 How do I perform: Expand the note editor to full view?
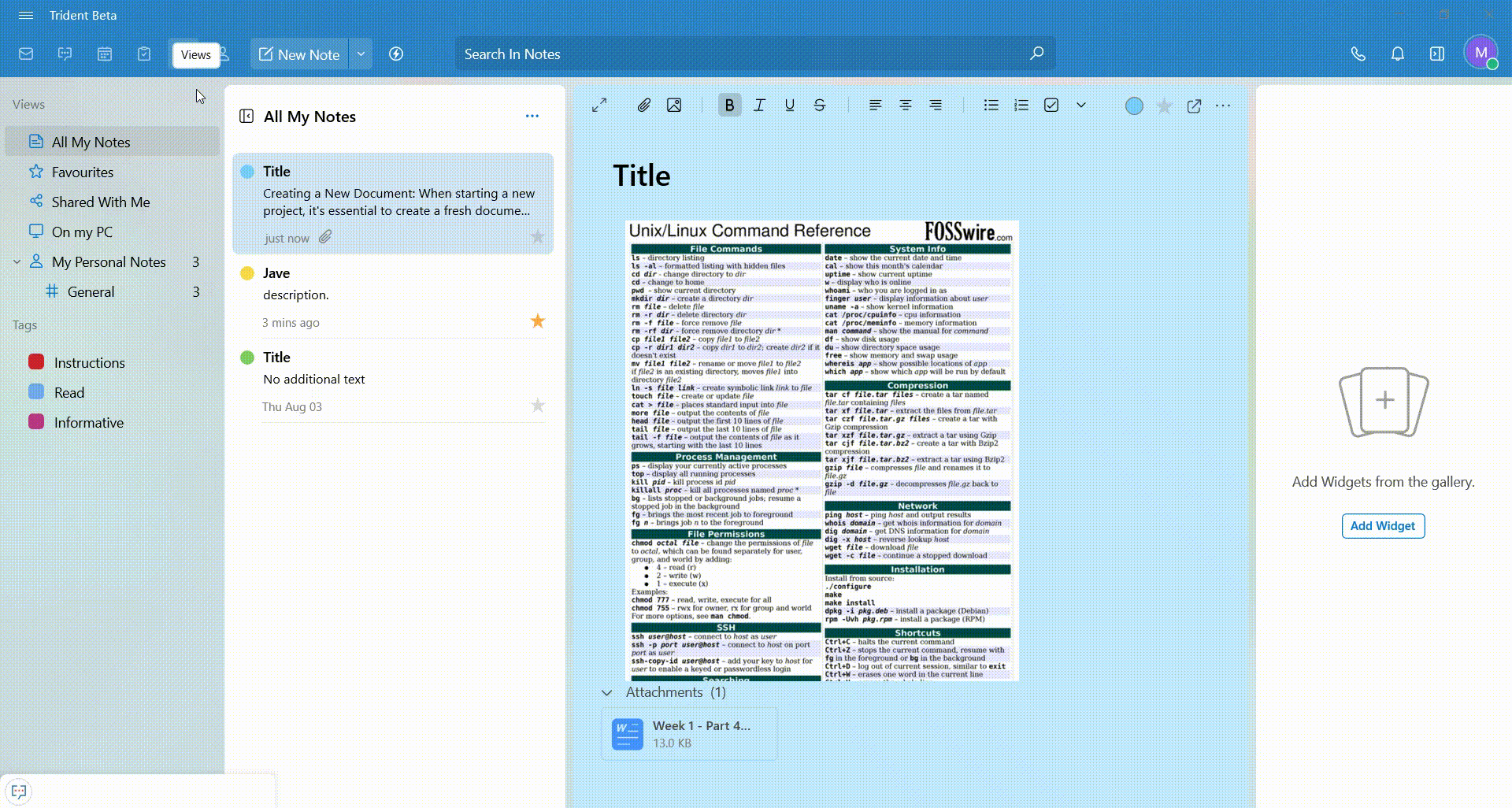[x=599, y=106]
